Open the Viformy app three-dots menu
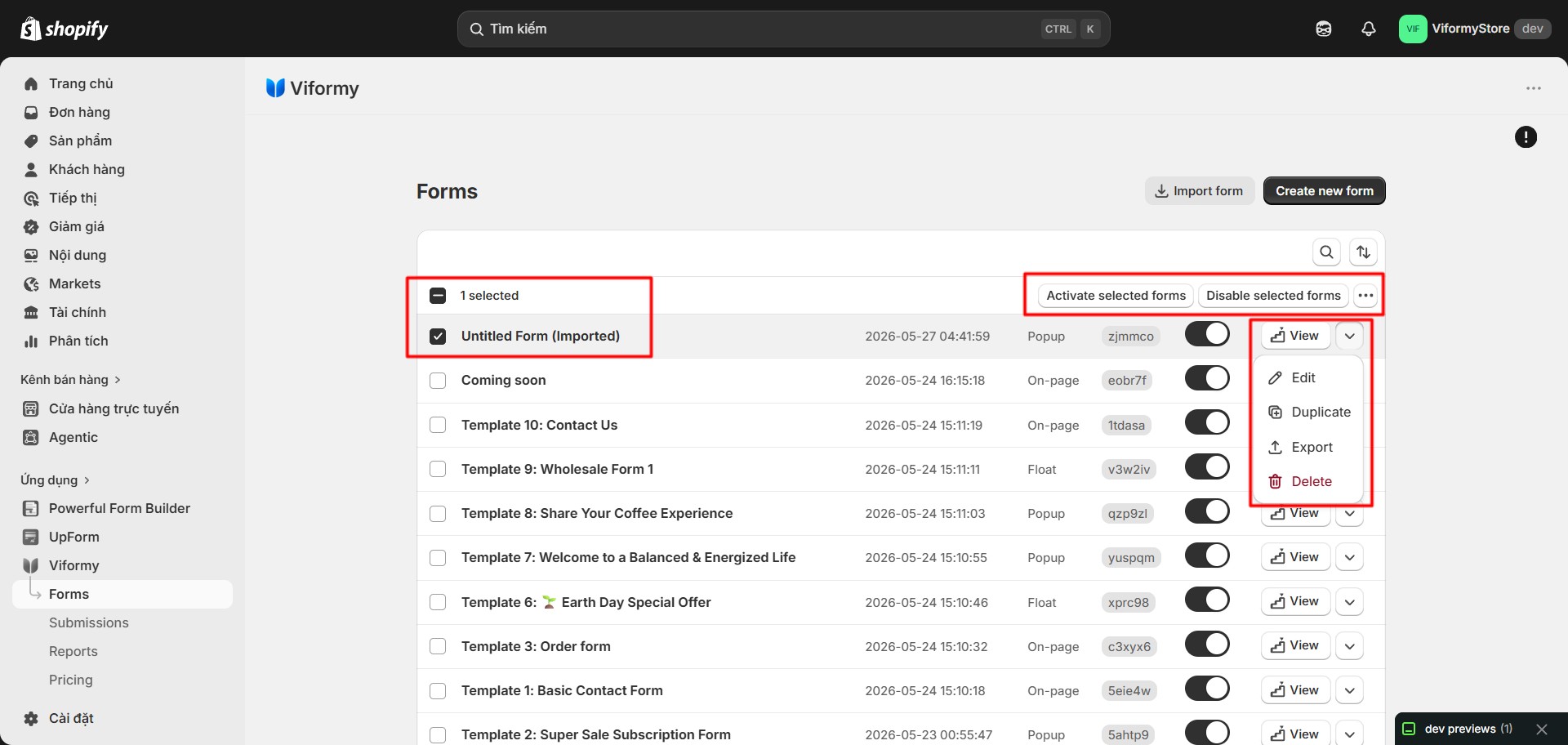1568x745 pixels. (1534, 88)
